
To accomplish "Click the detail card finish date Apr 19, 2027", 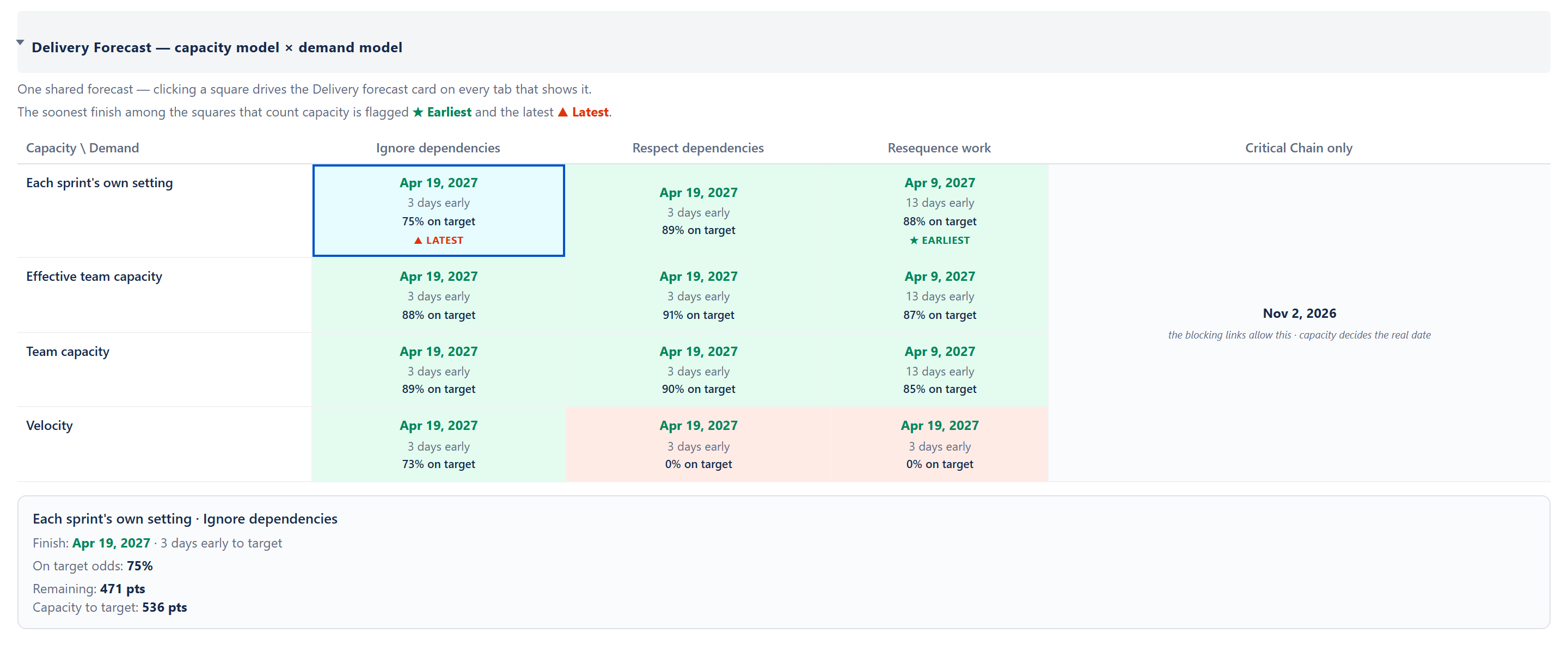I will [x=112, y=543].
